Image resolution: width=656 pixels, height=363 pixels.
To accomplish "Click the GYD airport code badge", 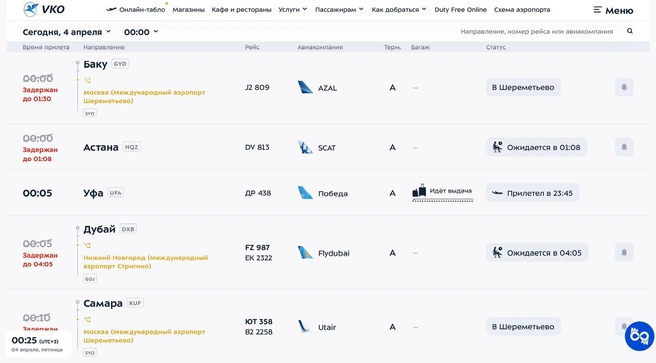I will [x=120, y=64].
